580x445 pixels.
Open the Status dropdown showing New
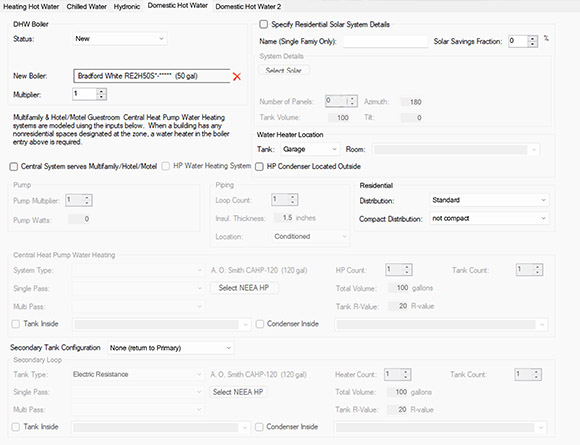click(120, 38)
